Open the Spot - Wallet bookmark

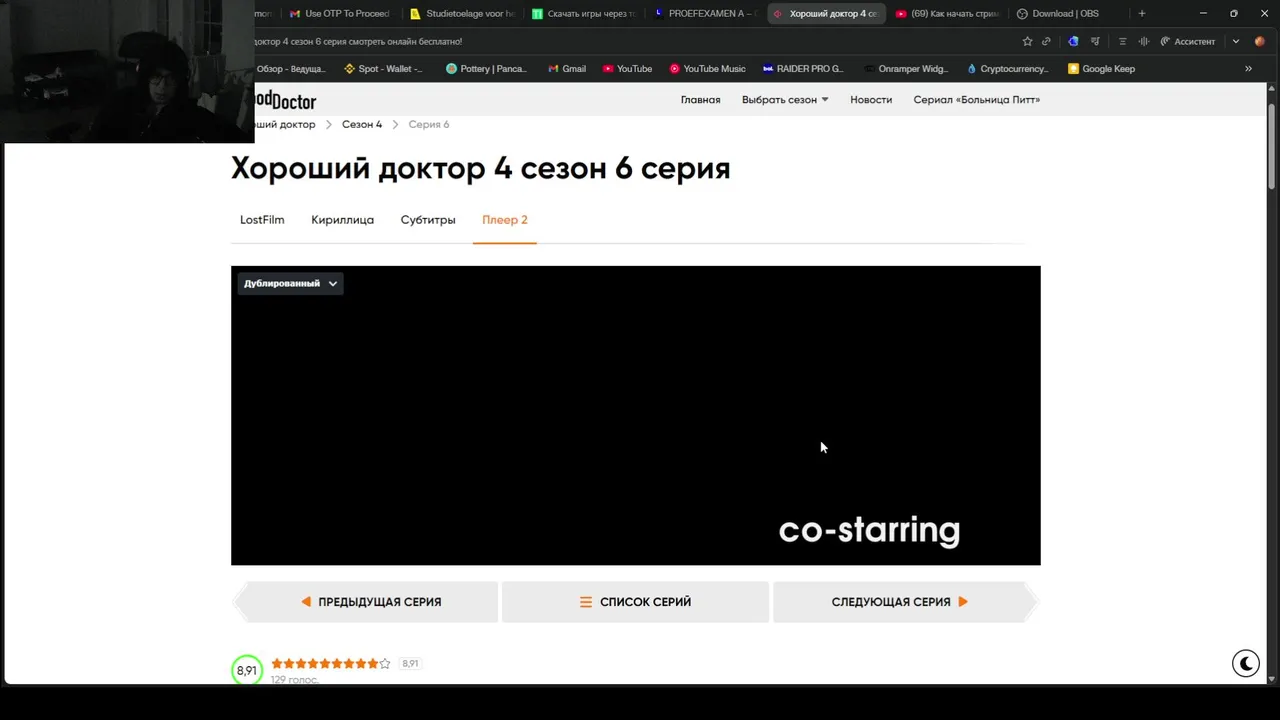click(x=383, y=69)
